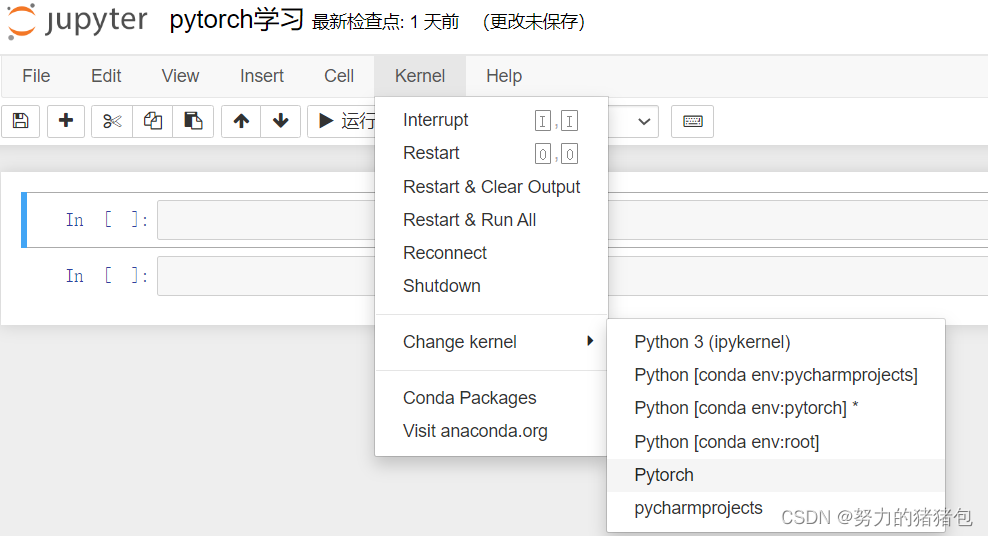Open the Cell menu

click(339, 76)
